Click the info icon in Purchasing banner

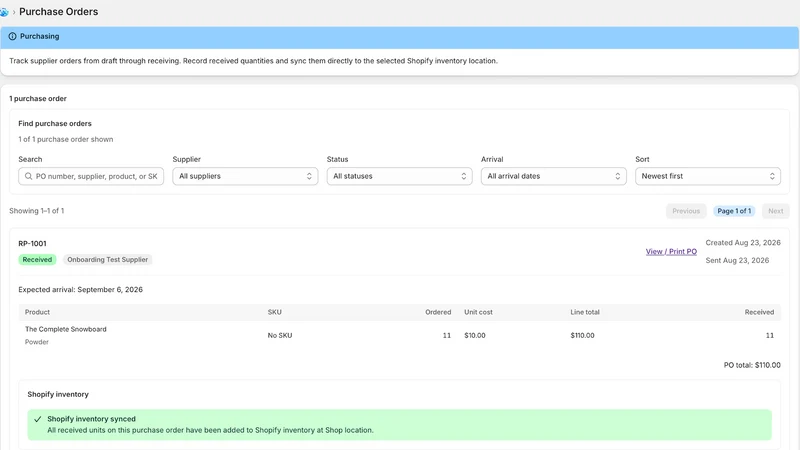[x=12, y=36]
